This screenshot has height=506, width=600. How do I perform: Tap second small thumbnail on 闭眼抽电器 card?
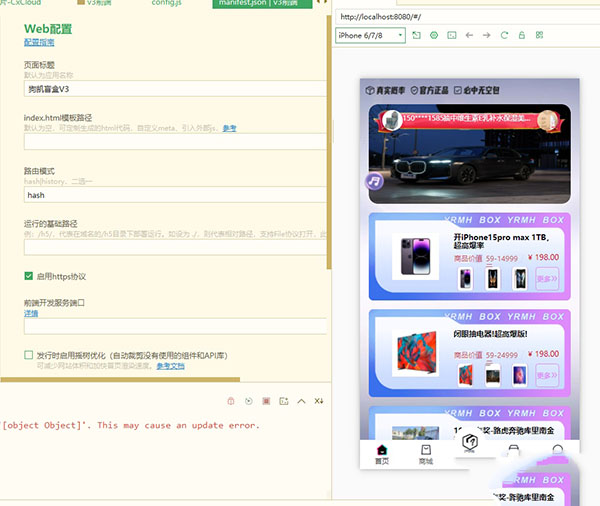493,375
